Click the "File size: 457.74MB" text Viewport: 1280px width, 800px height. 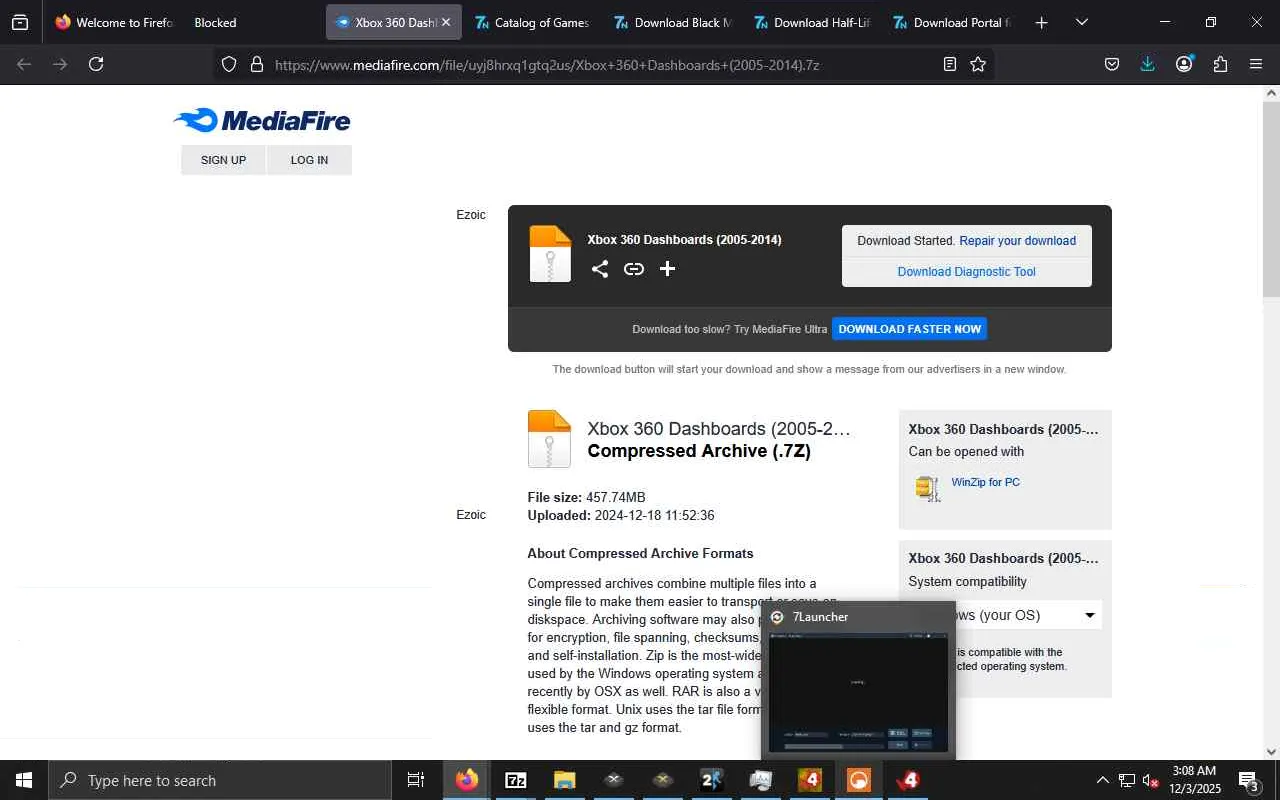pyautogui.click(x=586, y=497)
